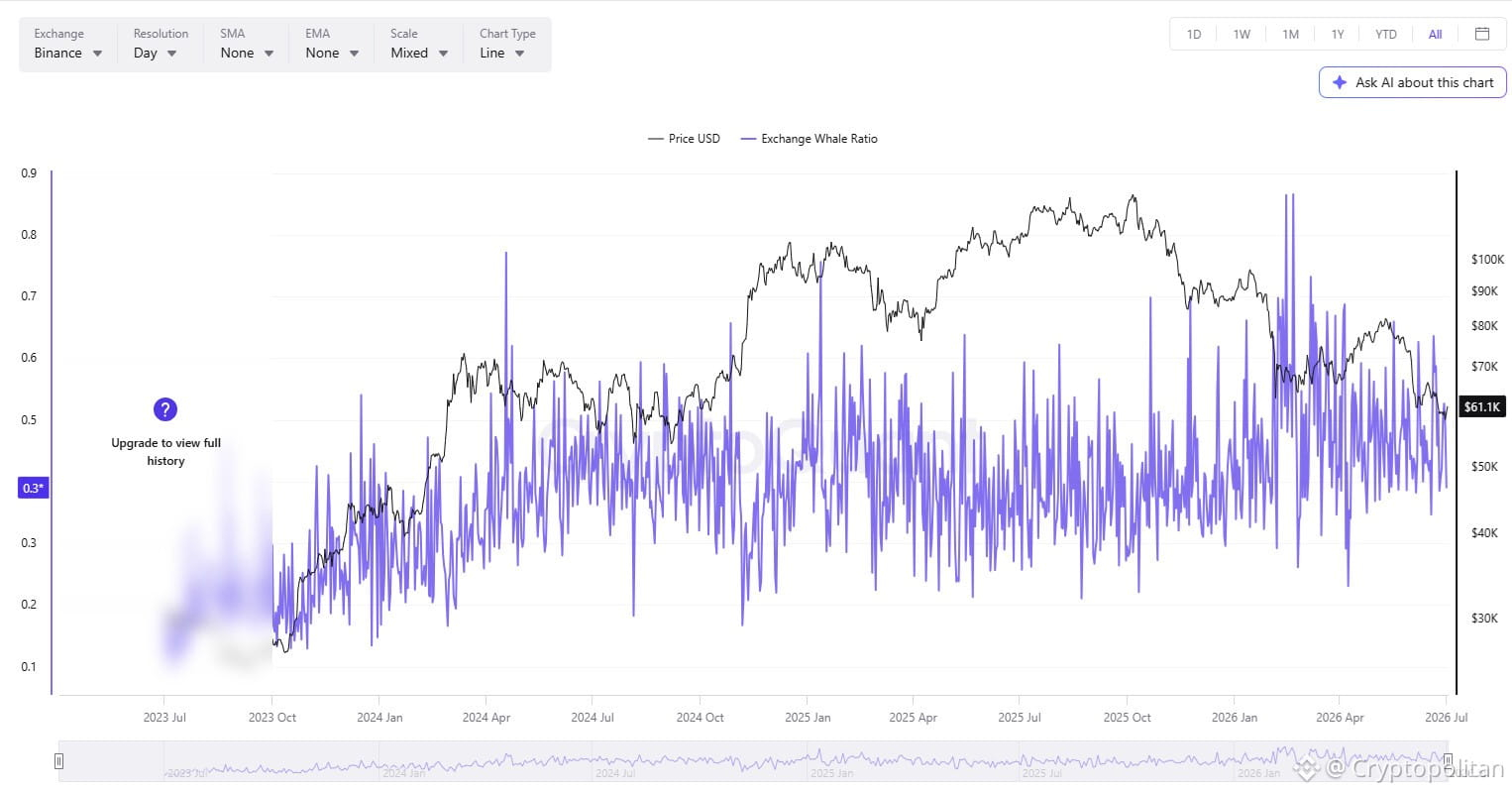
Task: Click the left handle of the range navigator
Action: [x=58, y=761]
